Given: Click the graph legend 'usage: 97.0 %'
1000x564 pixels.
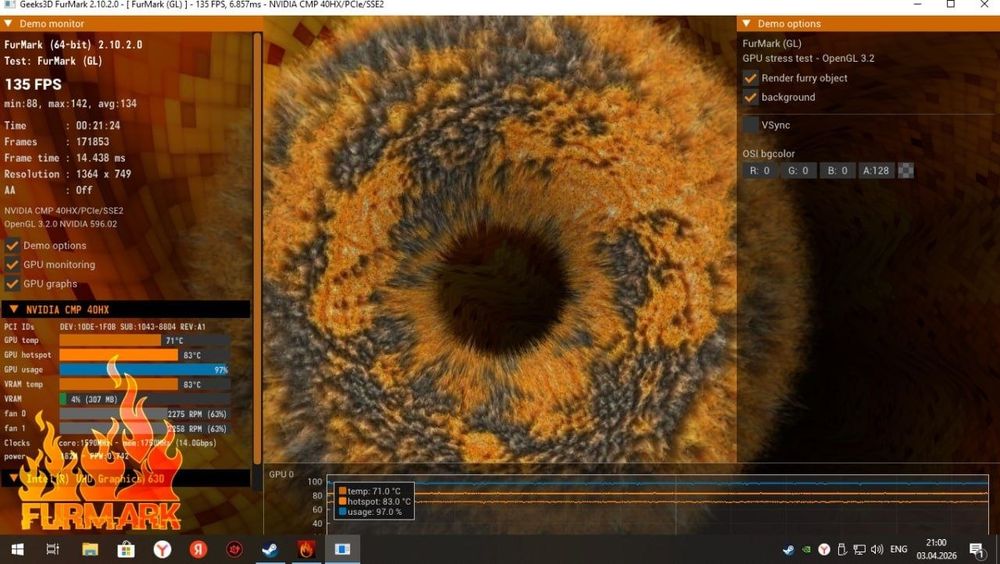Looking at the screenshot, I should click(370, 512).
